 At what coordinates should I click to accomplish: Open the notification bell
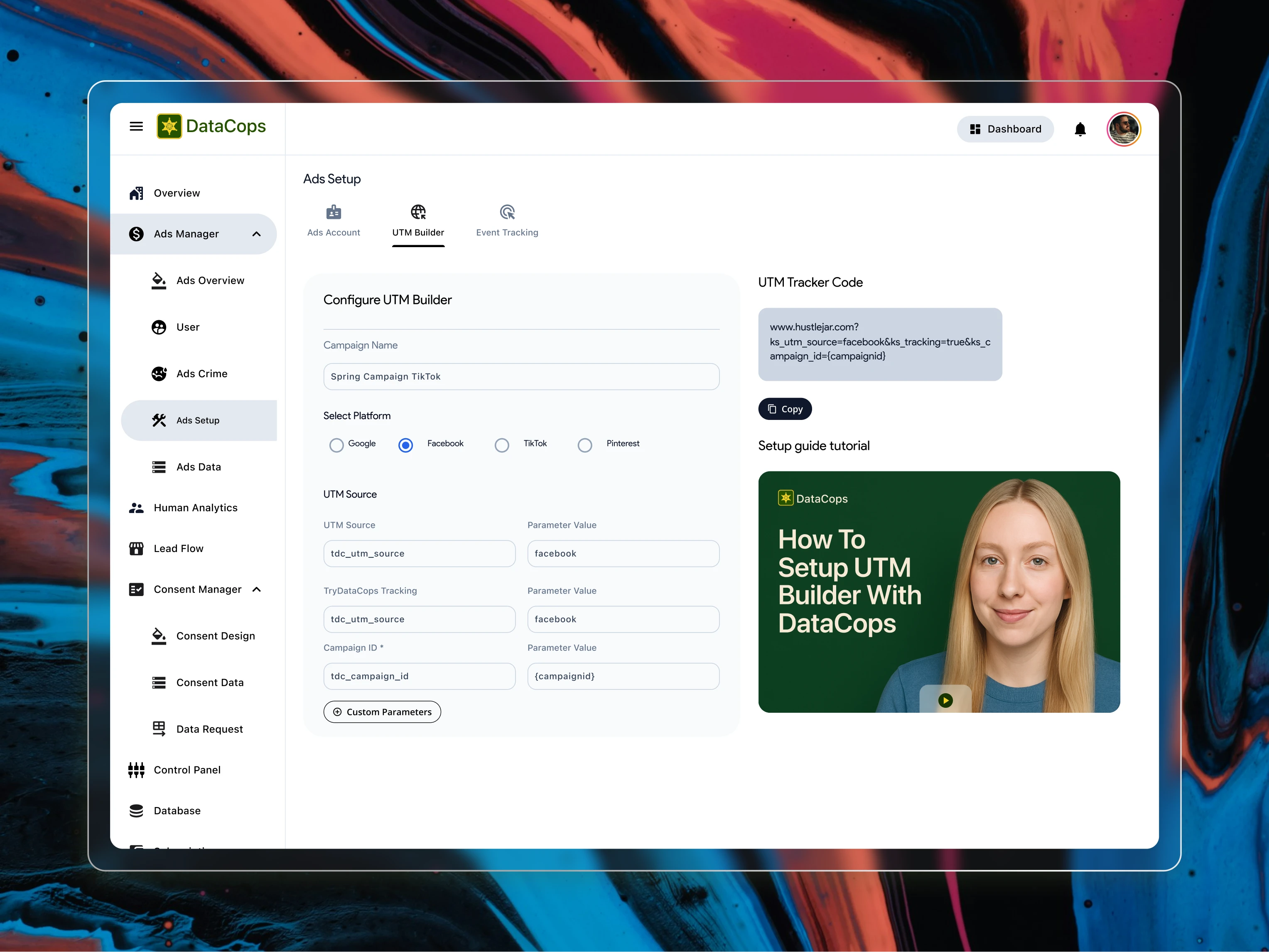(1080, 129)
